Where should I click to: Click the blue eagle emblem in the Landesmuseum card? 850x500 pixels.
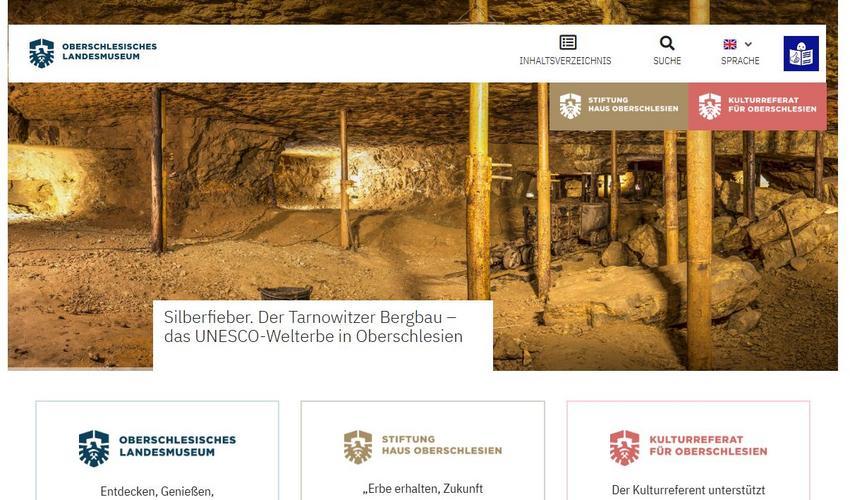(x=94, y=448)
